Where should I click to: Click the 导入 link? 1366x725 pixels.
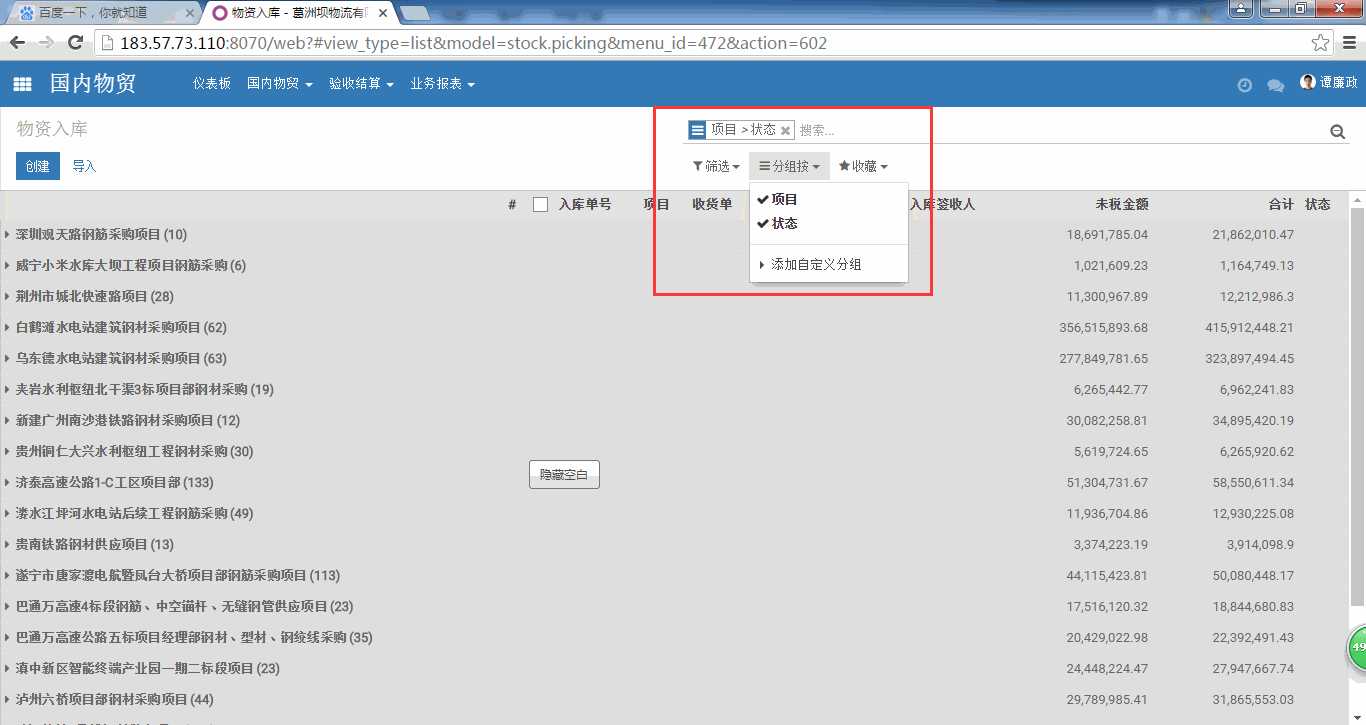84,166
